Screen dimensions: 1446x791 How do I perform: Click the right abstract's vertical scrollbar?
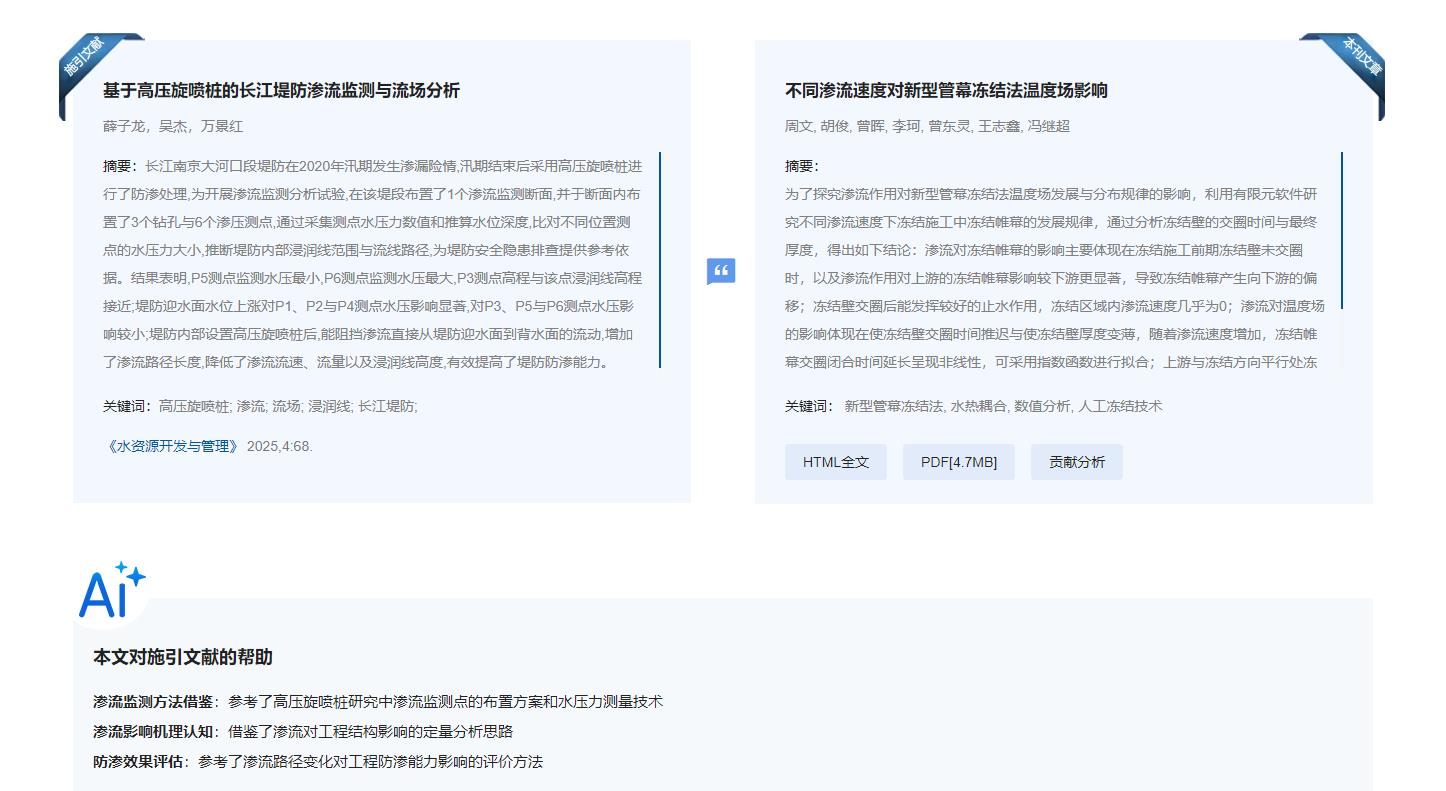click(x=1341, y=230)
